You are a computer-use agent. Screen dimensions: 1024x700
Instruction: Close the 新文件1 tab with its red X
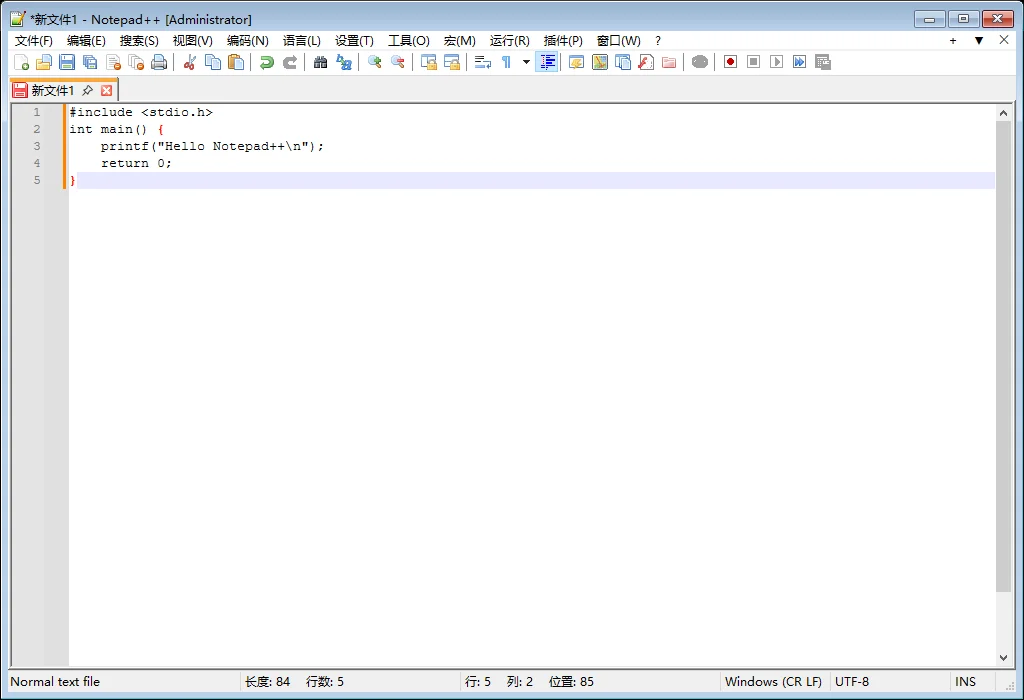(106, 90)
